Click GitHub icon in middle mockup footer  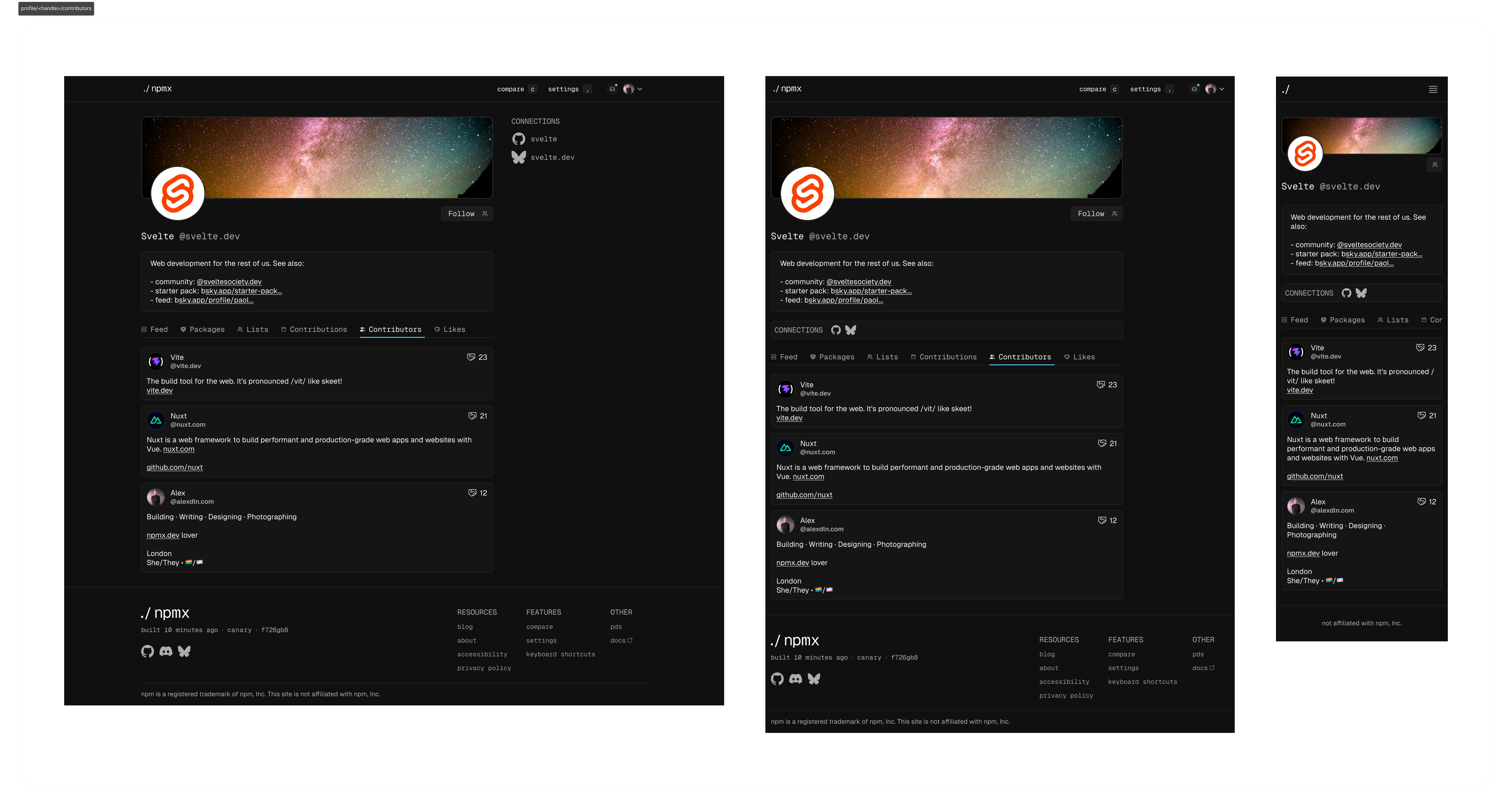pyautogui.click(x=777, y=679)
